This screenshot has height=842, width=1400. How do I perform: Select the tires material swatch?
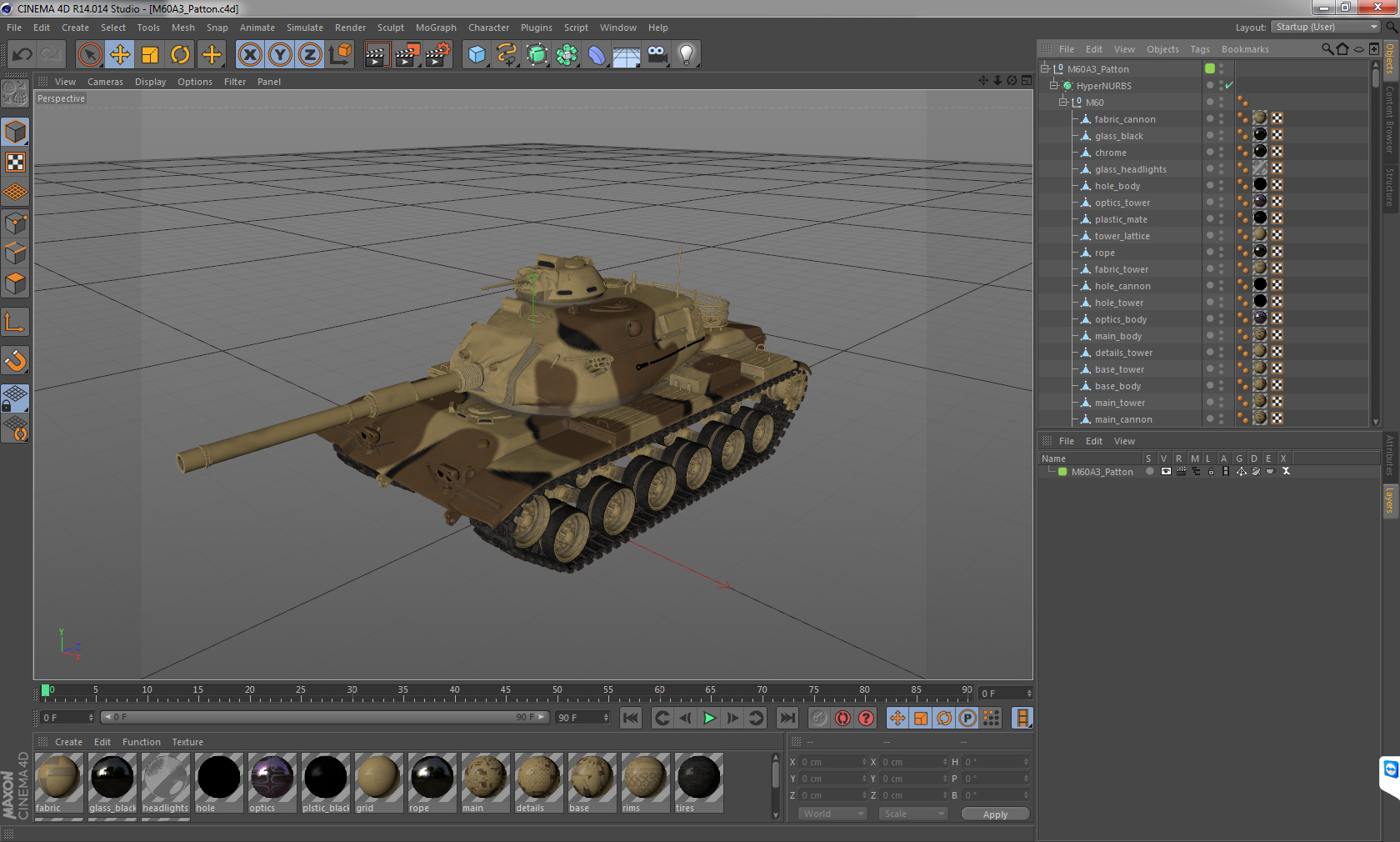(x=698, y=783)
